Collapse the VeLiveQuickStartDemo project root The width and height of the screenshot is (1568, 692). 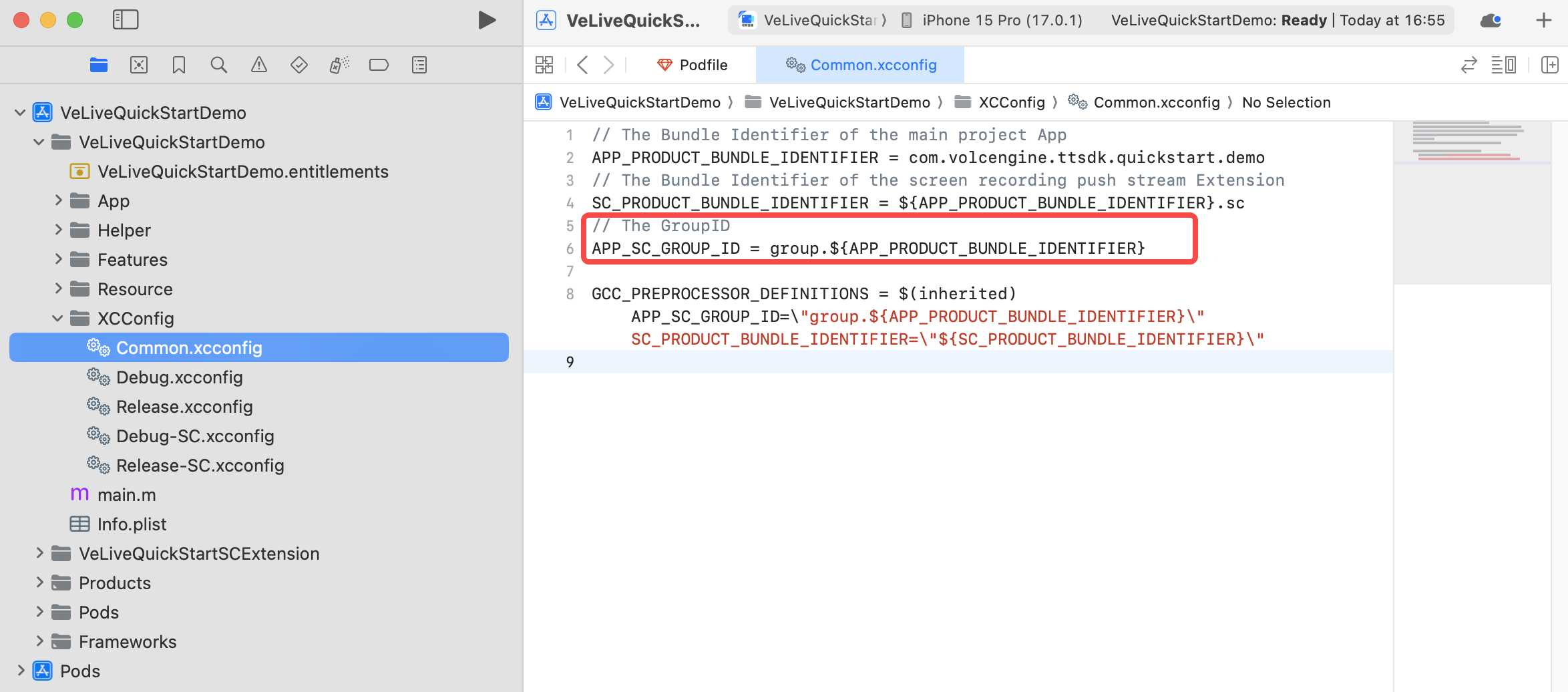[21, 113]
